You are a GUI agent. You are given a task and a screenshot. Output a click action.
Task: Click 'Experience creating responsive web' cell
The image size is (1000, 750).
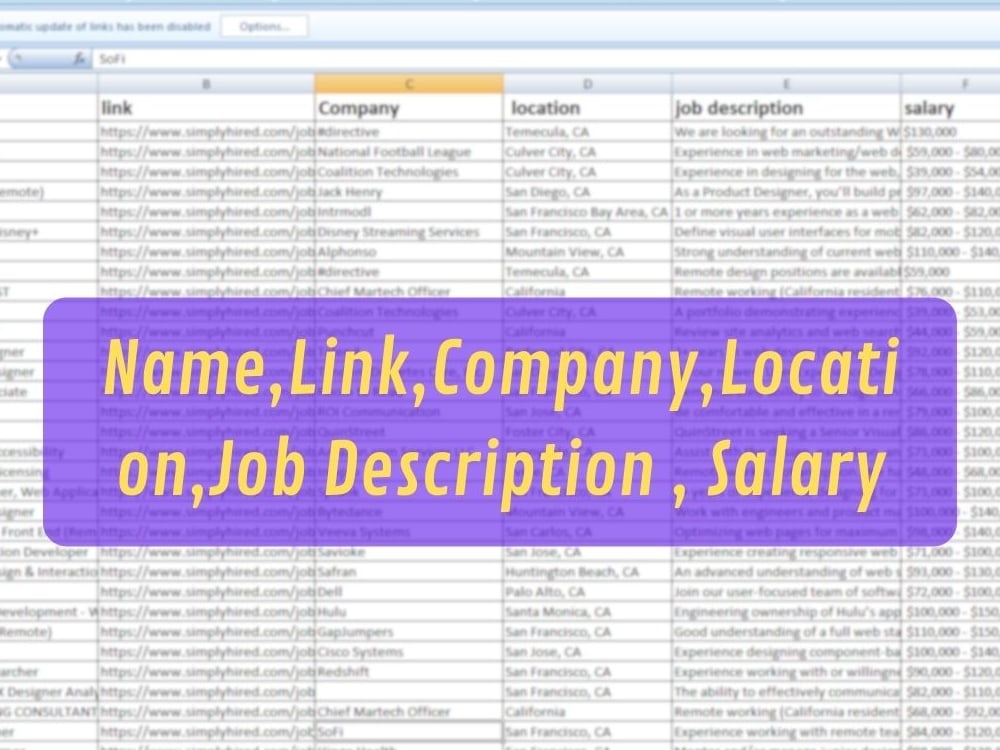click(786, 552)
